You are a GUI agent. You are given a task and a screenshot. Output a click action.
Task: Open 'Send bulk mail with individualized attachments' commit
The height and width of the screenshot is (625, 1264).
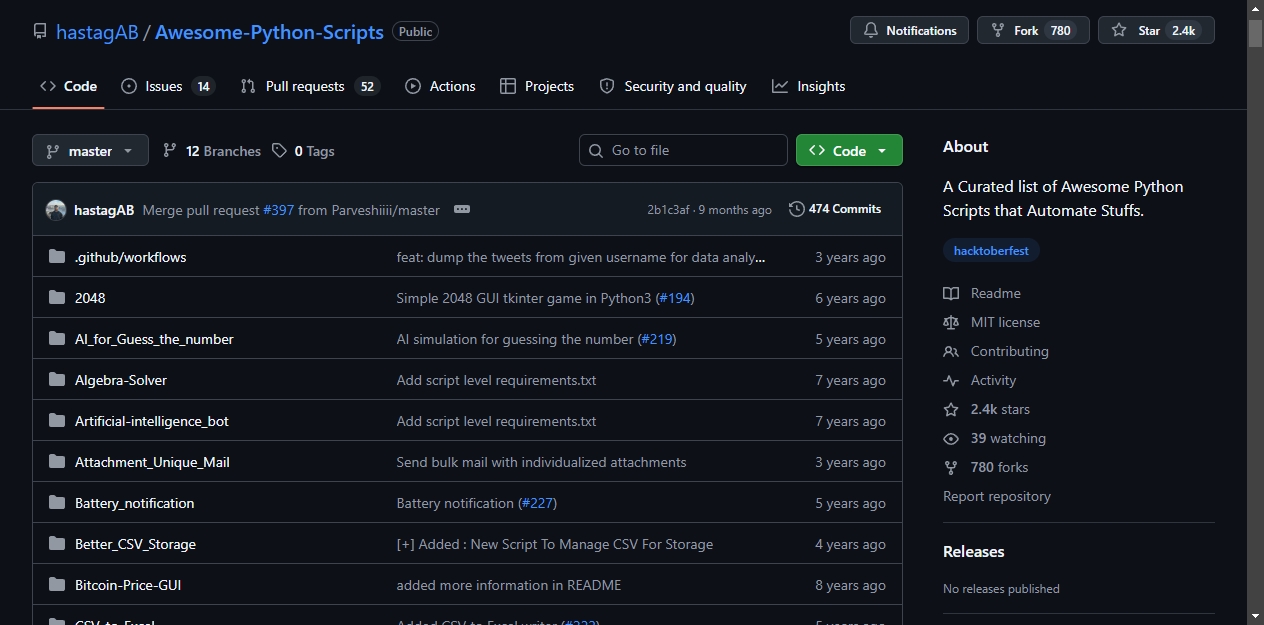(541, 462)
